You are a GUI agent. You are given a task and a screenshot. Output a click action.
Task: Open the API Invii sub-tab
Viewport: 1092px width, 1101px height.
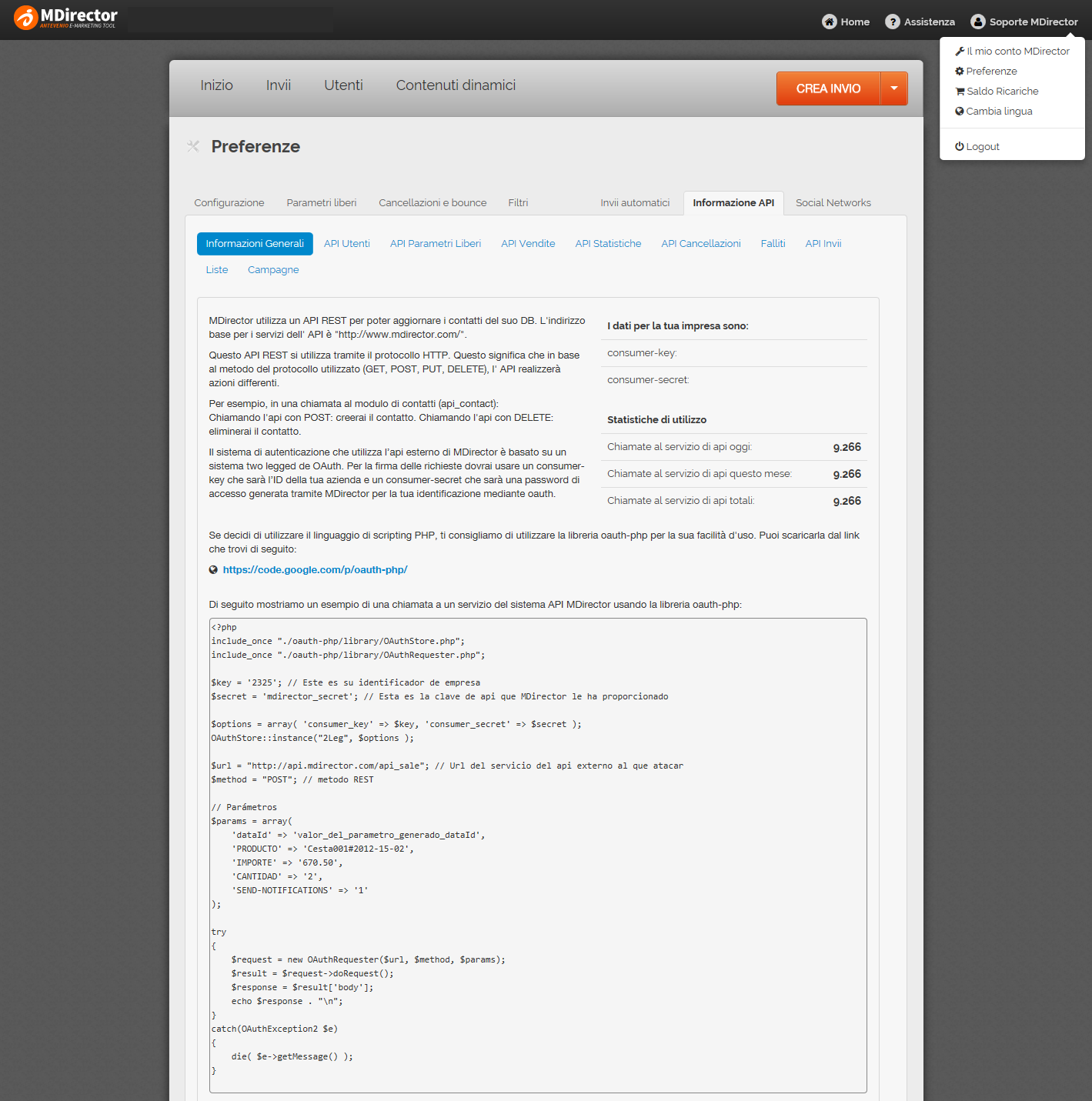click(x=823, y=244)
